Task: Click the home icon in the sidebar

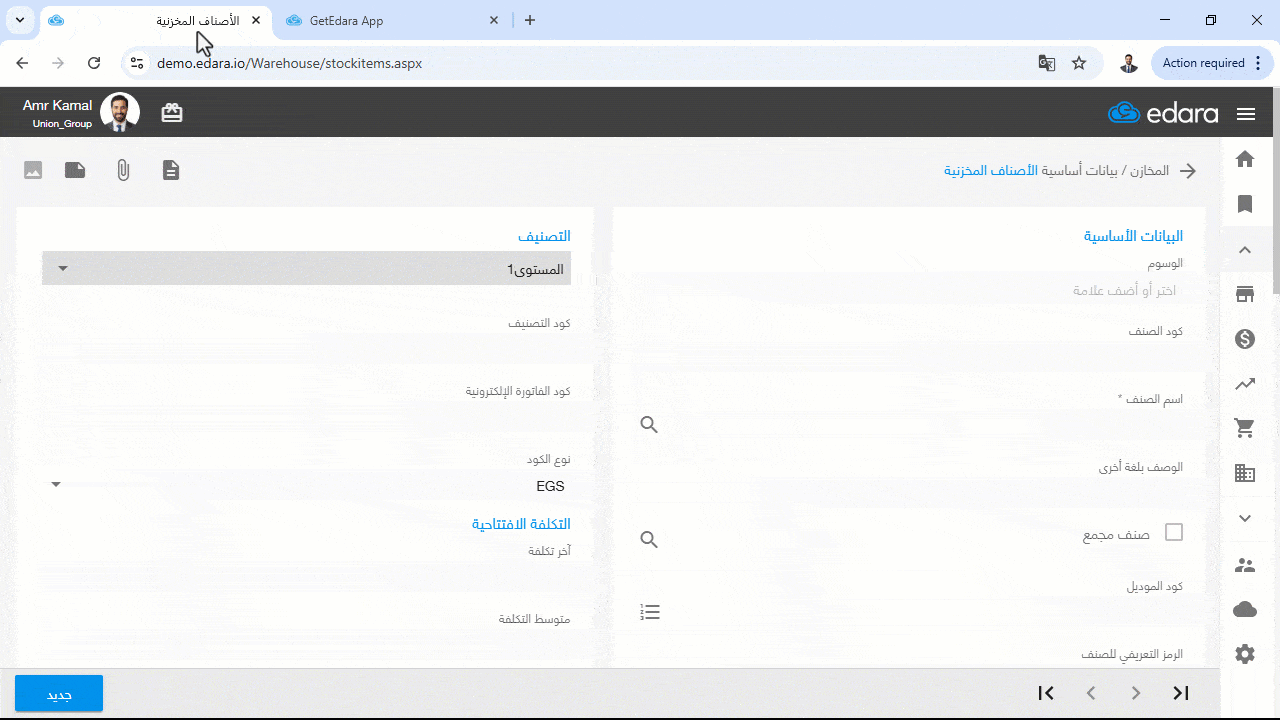Action: 1245,159
